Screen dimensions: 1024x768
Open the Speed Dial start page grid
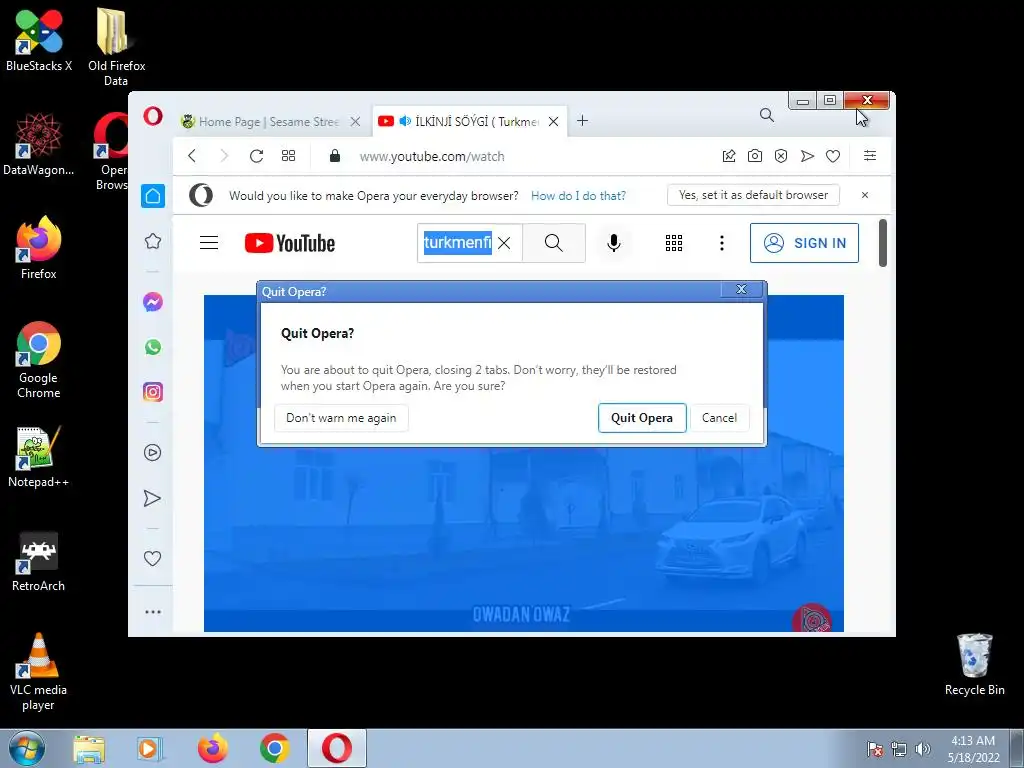[288, 156]
